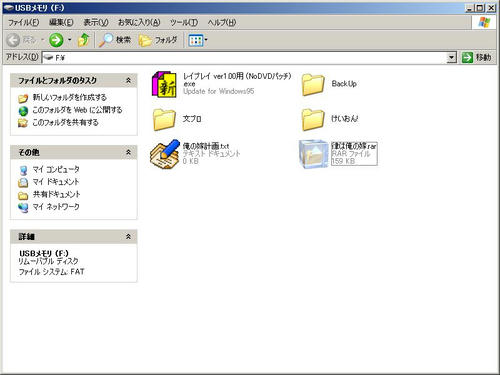Click the share folder task icon
Screen dimensions: 500x375
tap(23, 123)
